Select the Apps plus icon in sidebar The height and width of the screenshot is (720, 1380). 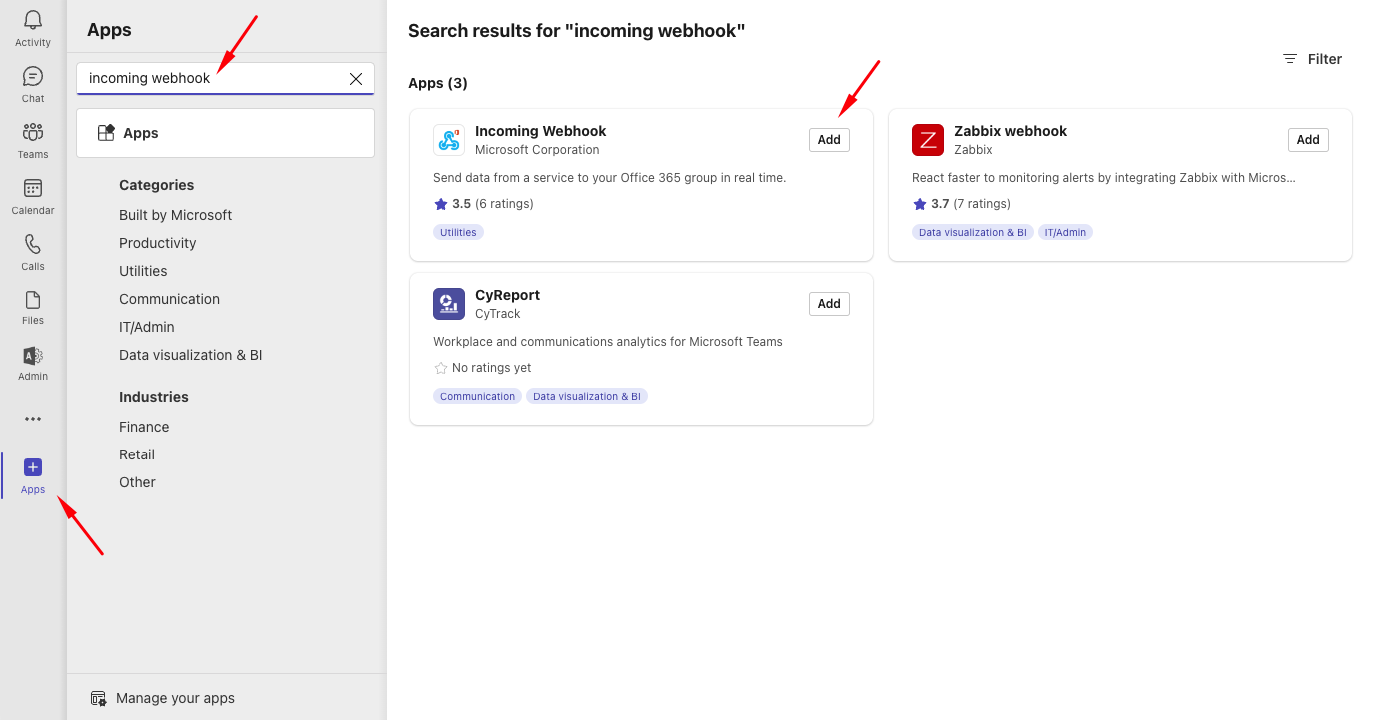(x=33, y=467)
